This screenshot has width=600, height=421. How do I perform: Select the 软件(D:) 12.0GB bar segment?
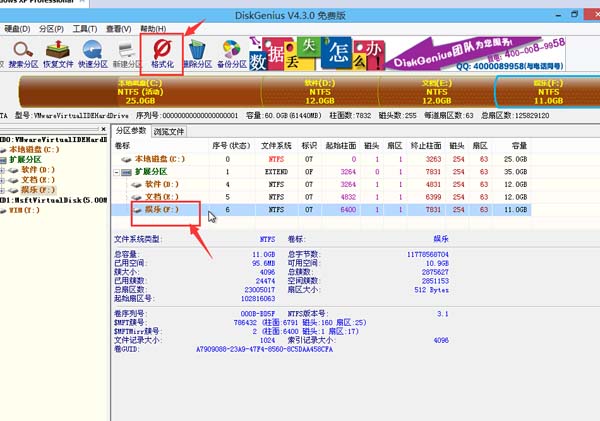click(x=320, y=92)
